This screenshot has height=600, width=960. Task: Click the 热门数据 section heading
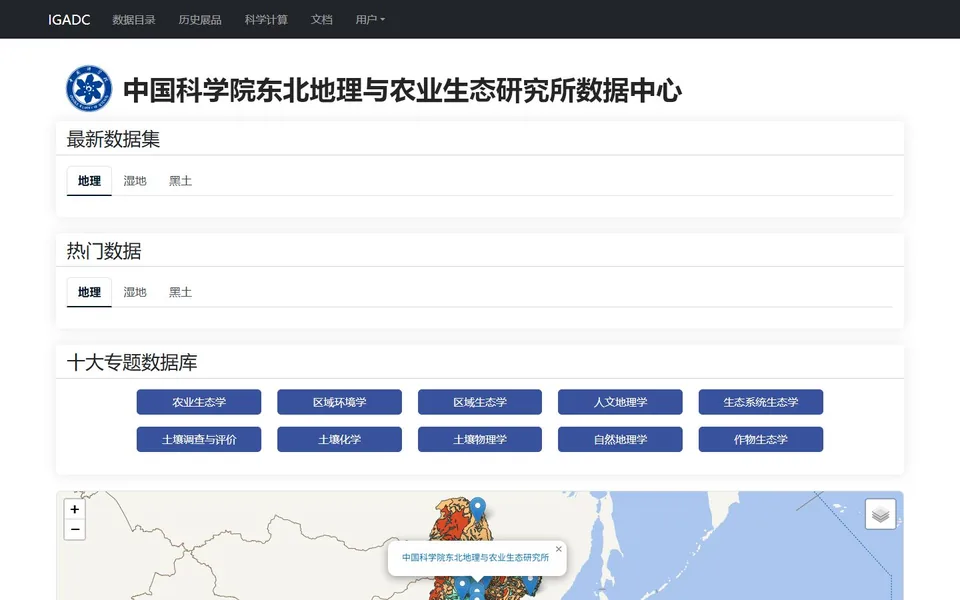103,250
